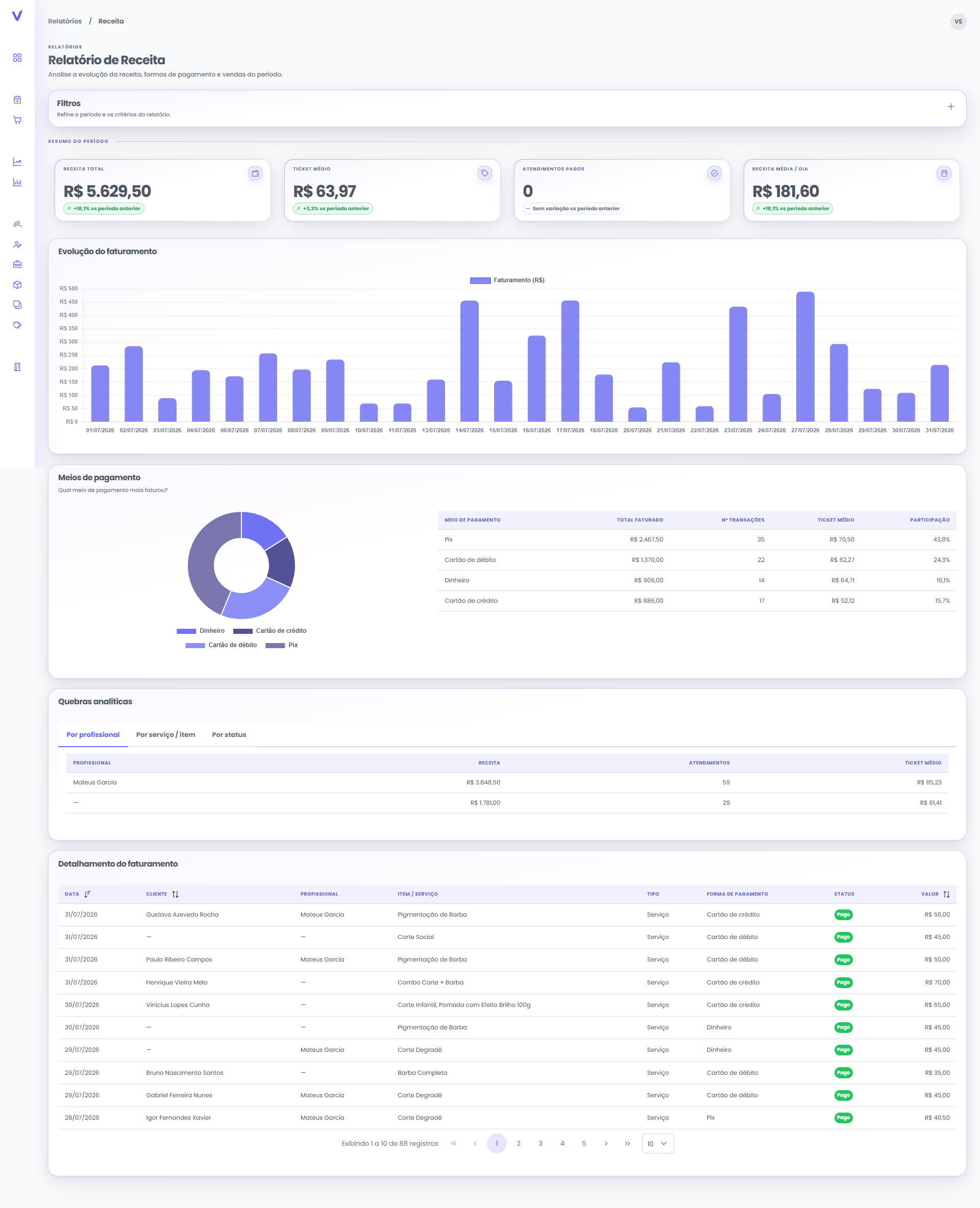Open the briefcase services sidebar icon
Image resolution: width=980 pixels, height=1208 pixels.
click(17, 264)
